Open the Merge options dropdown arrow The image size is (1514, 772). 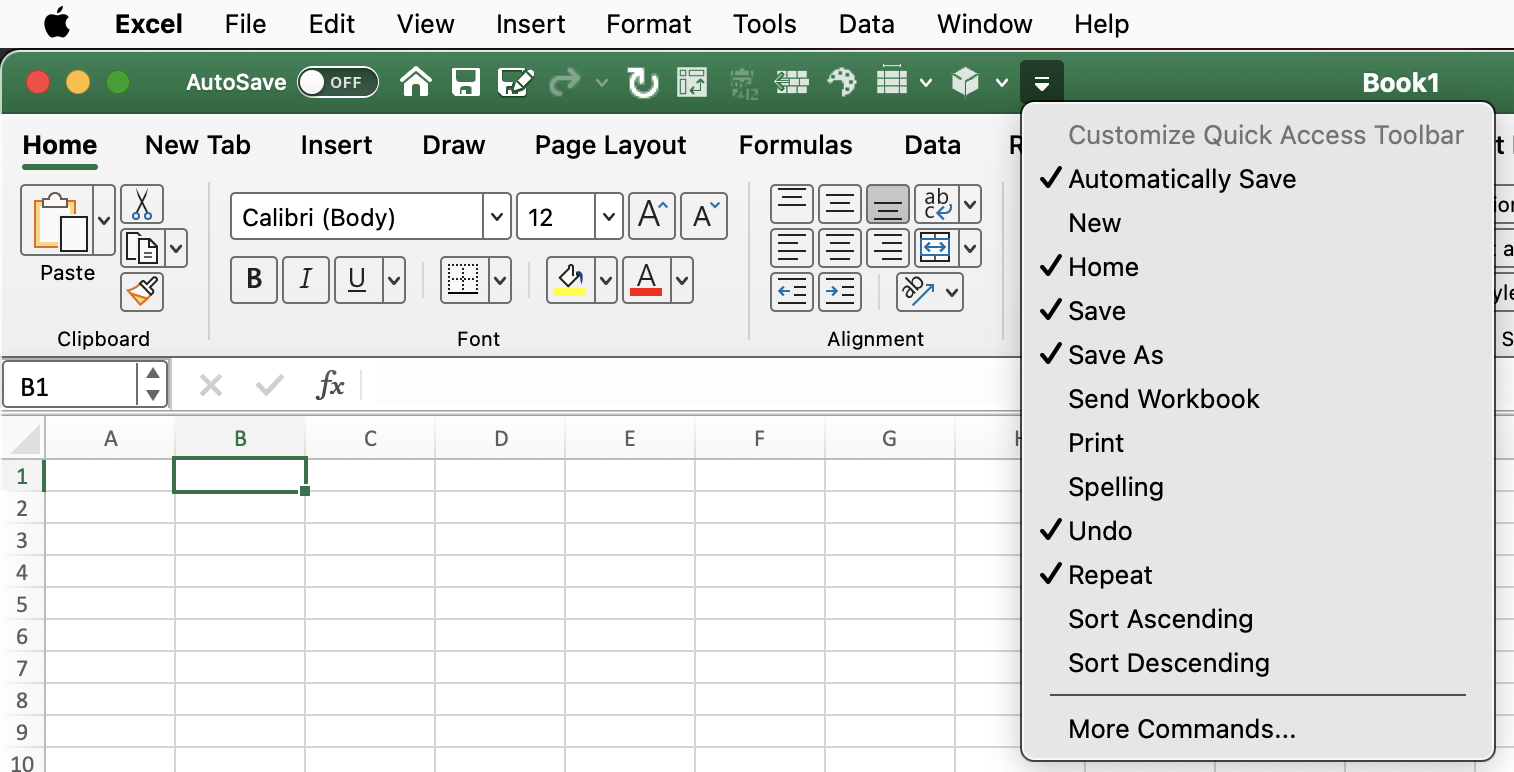(x=970, y=248)
